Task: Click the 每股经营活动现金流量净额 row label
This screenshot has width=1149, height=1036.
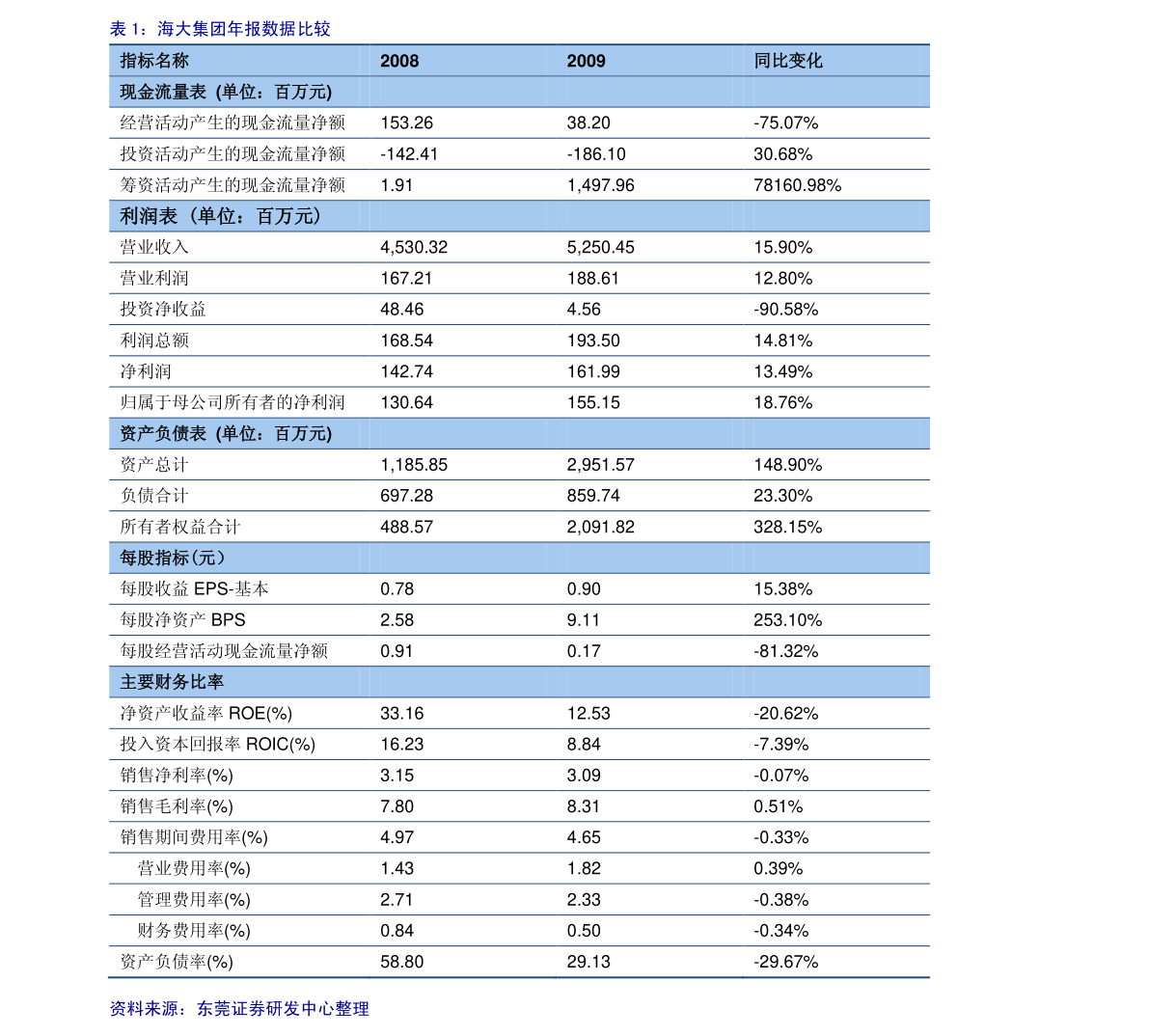Action: coord(224,651)
